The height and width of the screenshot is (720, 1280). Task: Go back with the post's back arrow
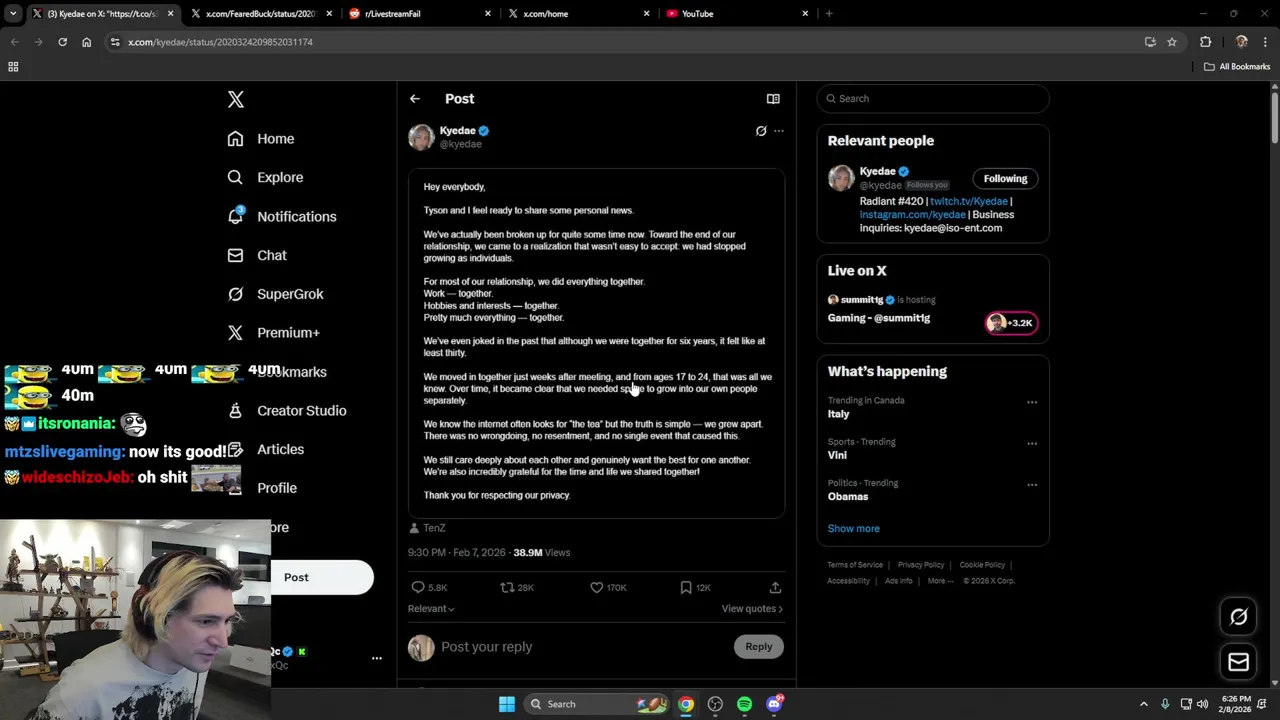click(x=415, y=99)
